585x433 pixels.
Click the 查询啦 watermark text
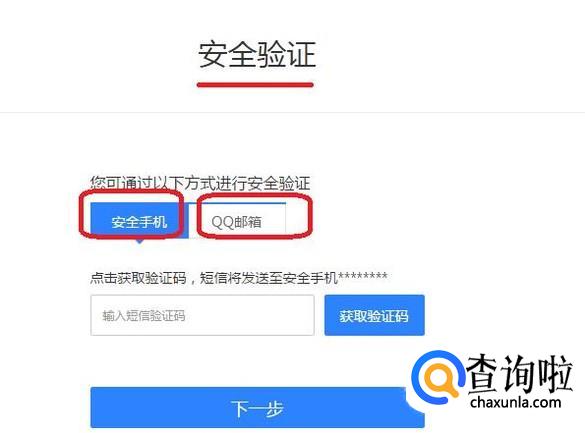click(519, 374)
